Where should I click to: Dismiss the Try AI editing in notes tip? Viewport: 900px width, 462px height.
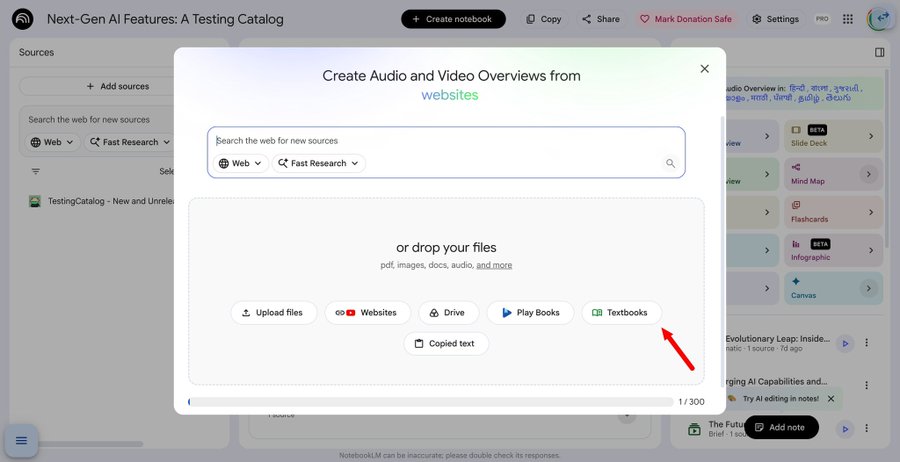coord(831,398)
